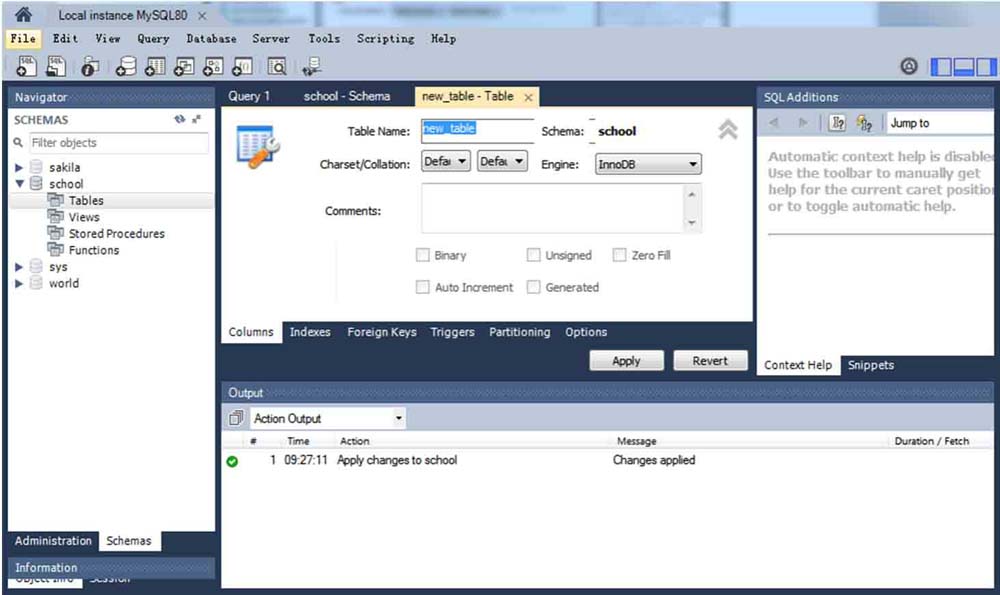Viewport: 1000px width, 595px height.
Task: Switch to the Snippets tab
Action: pyautogui.click(x=871, y=365)
